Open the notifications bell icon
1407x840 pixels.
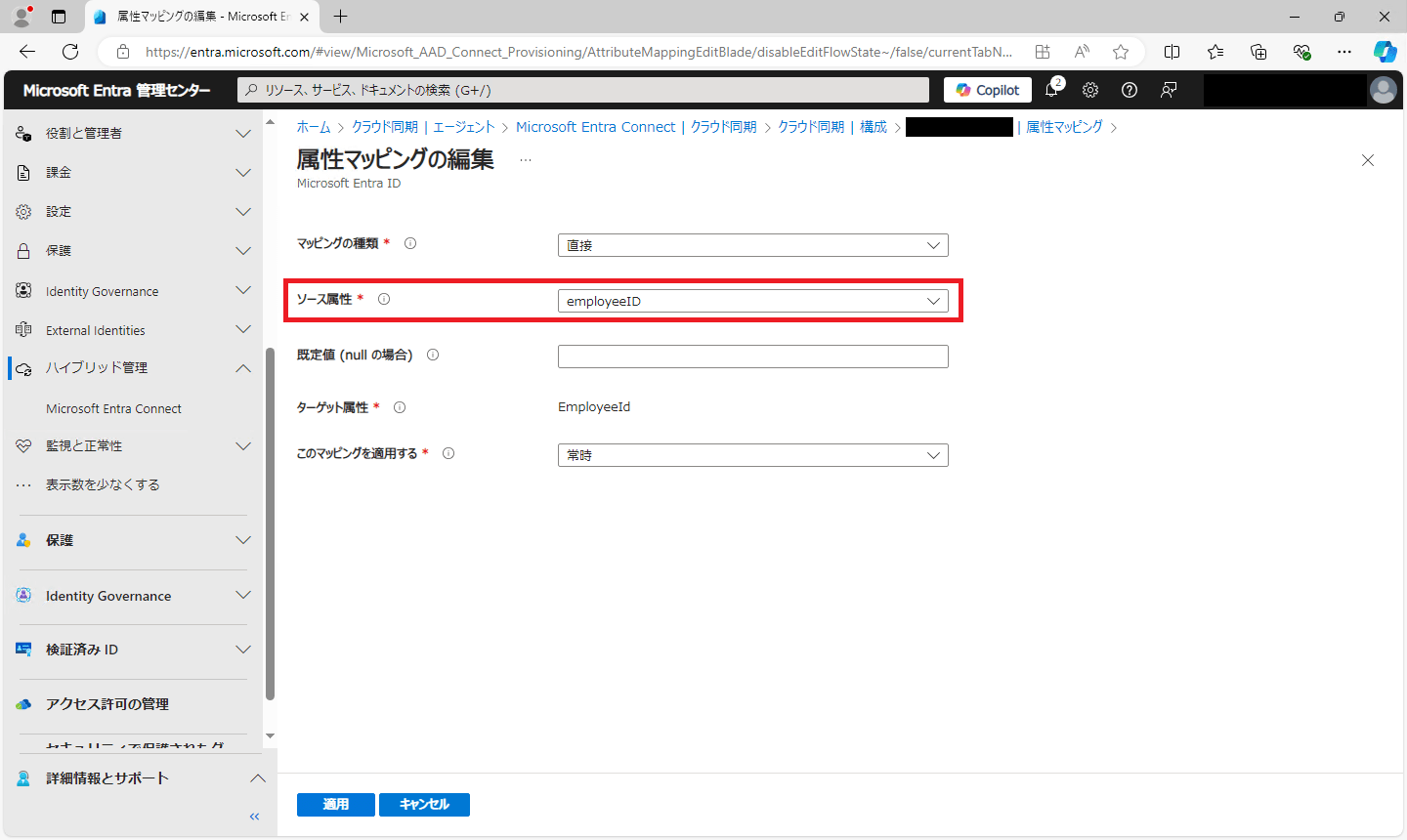tap(1051, 90)
